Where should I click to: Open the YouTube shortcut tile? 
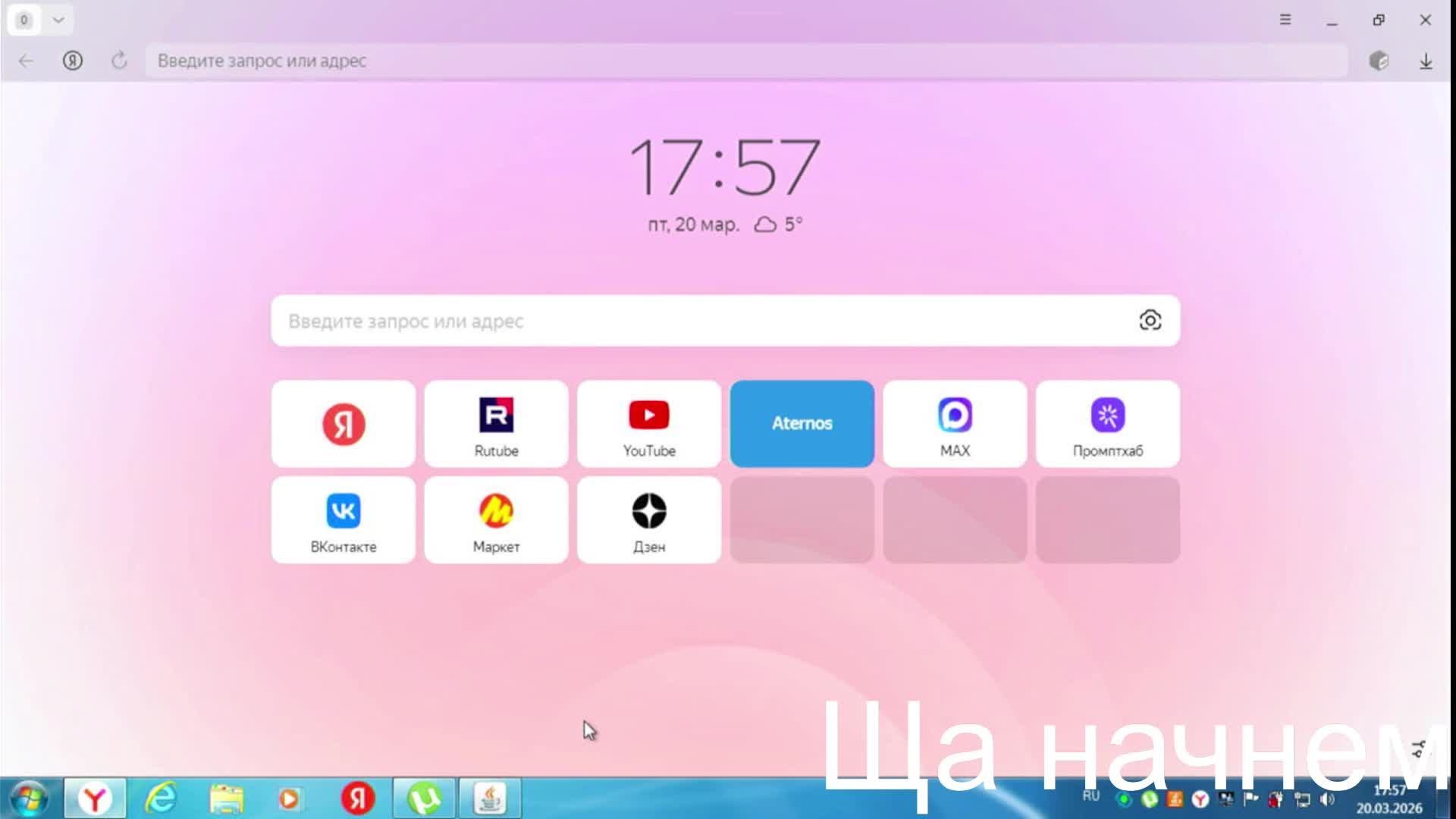point(648,423)
